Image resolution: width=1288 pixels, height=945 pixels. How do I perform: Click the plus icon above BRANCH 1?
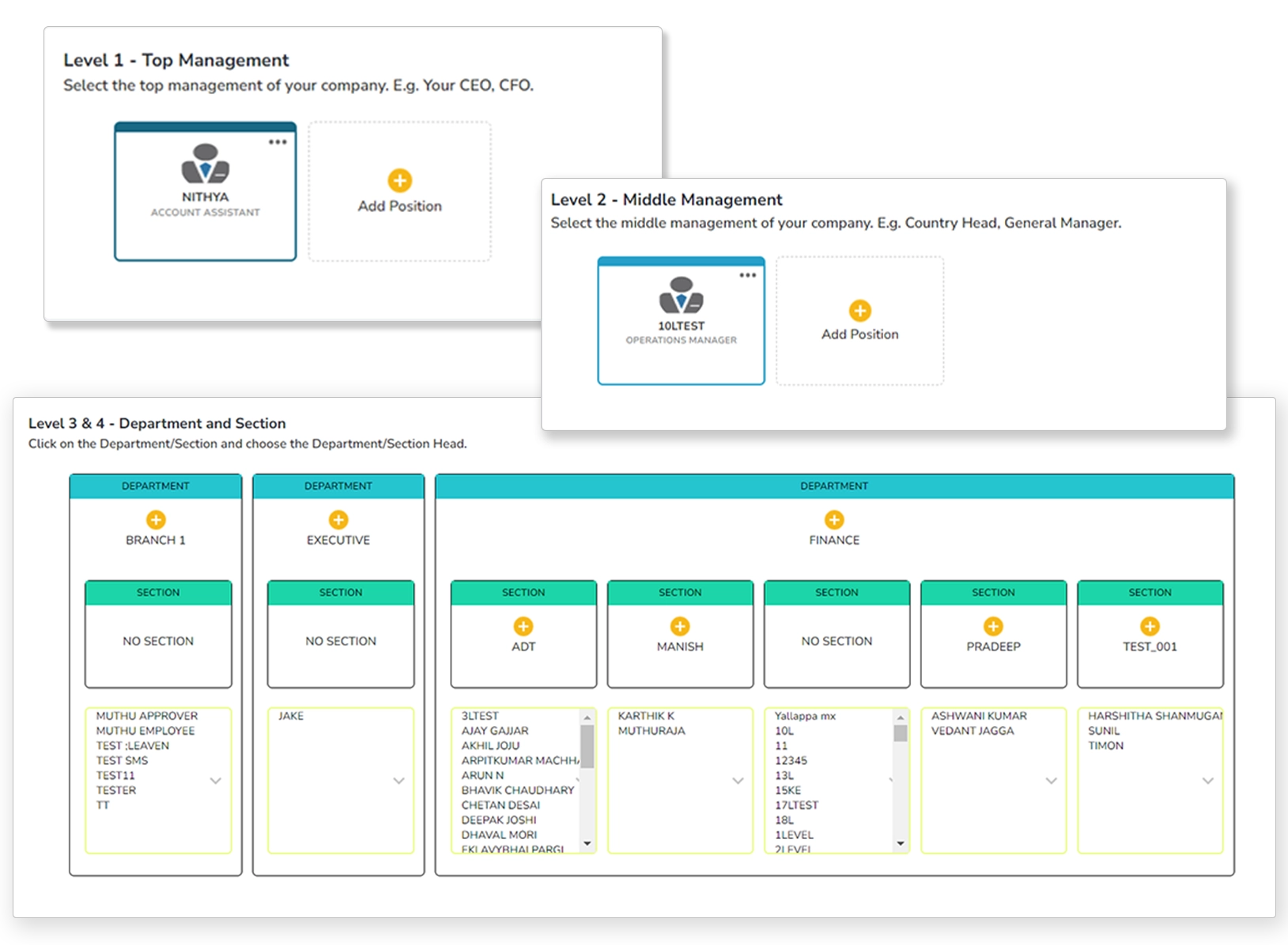click(x=156, y=520)
